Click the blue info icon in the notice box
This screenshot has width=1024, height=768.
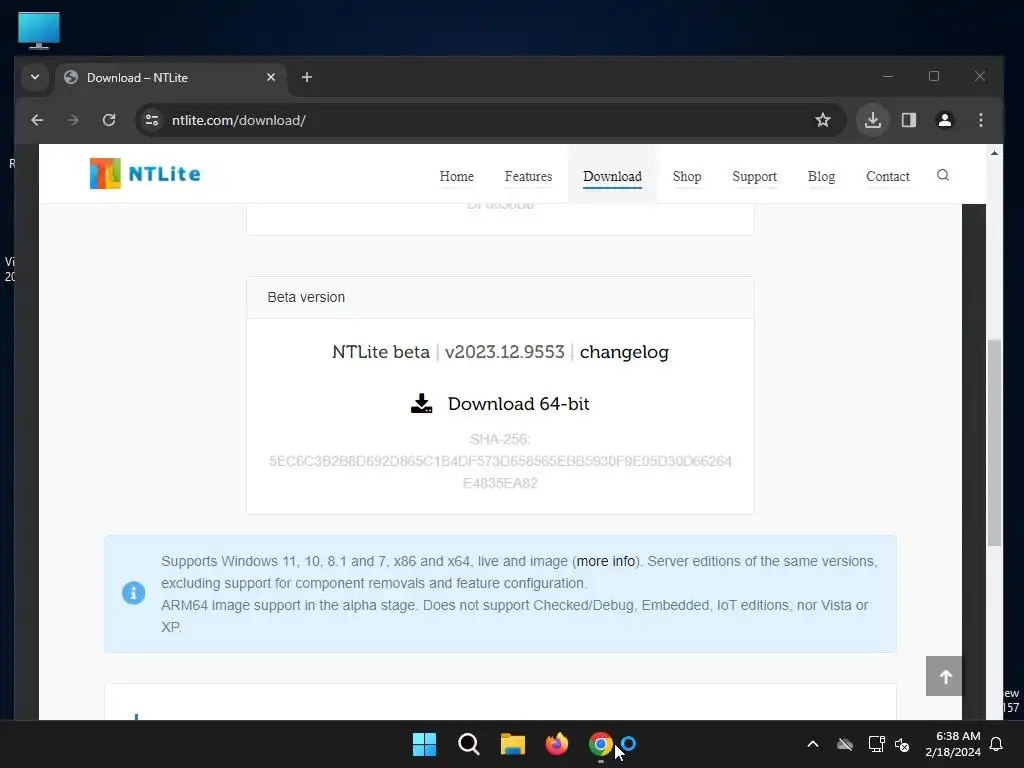point(134,593)
